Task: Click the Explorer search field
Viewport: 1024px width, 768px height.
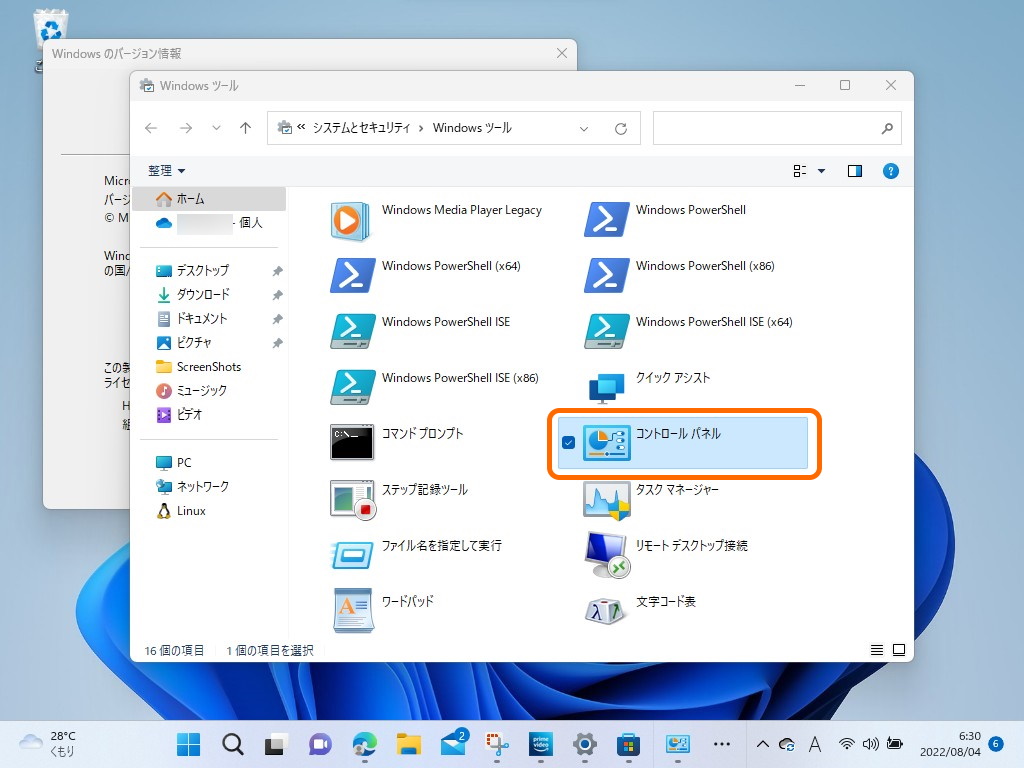Action: tap(777, 129)
